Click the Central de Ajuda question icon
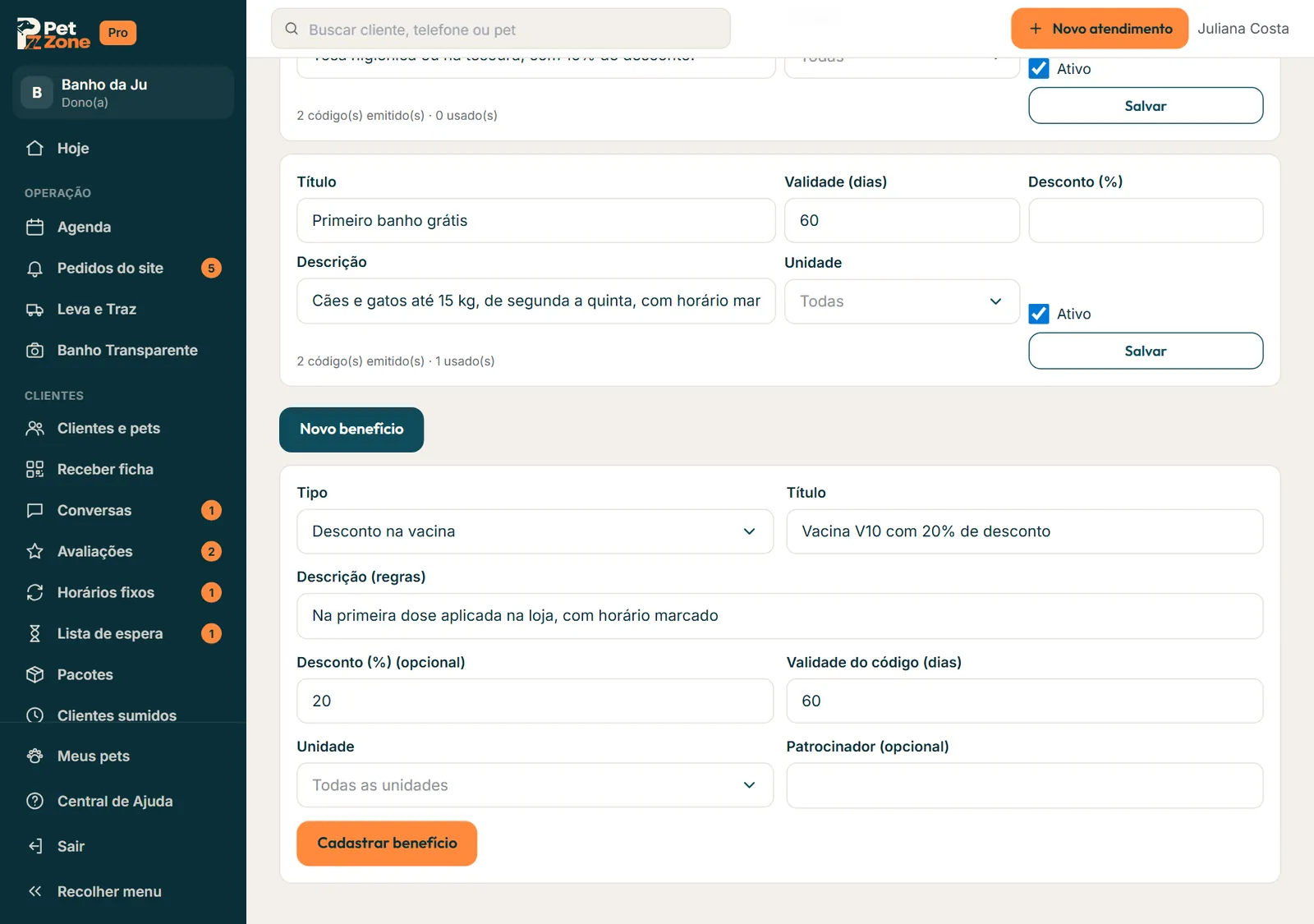 [34, 801]
